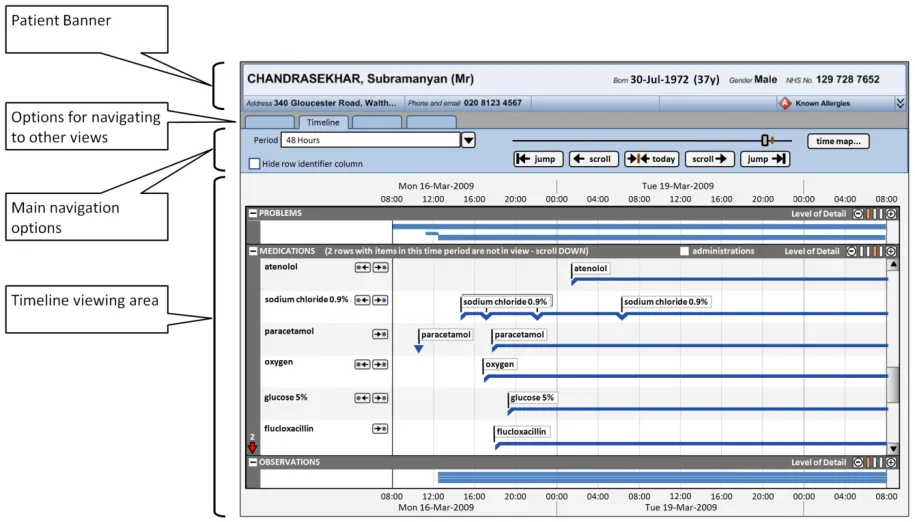Viewport: 915px width, 522px height.
Task: Jump to previous atenolol item using left-arrow icon
Action: pyautogui.click(x=362, y=268)
